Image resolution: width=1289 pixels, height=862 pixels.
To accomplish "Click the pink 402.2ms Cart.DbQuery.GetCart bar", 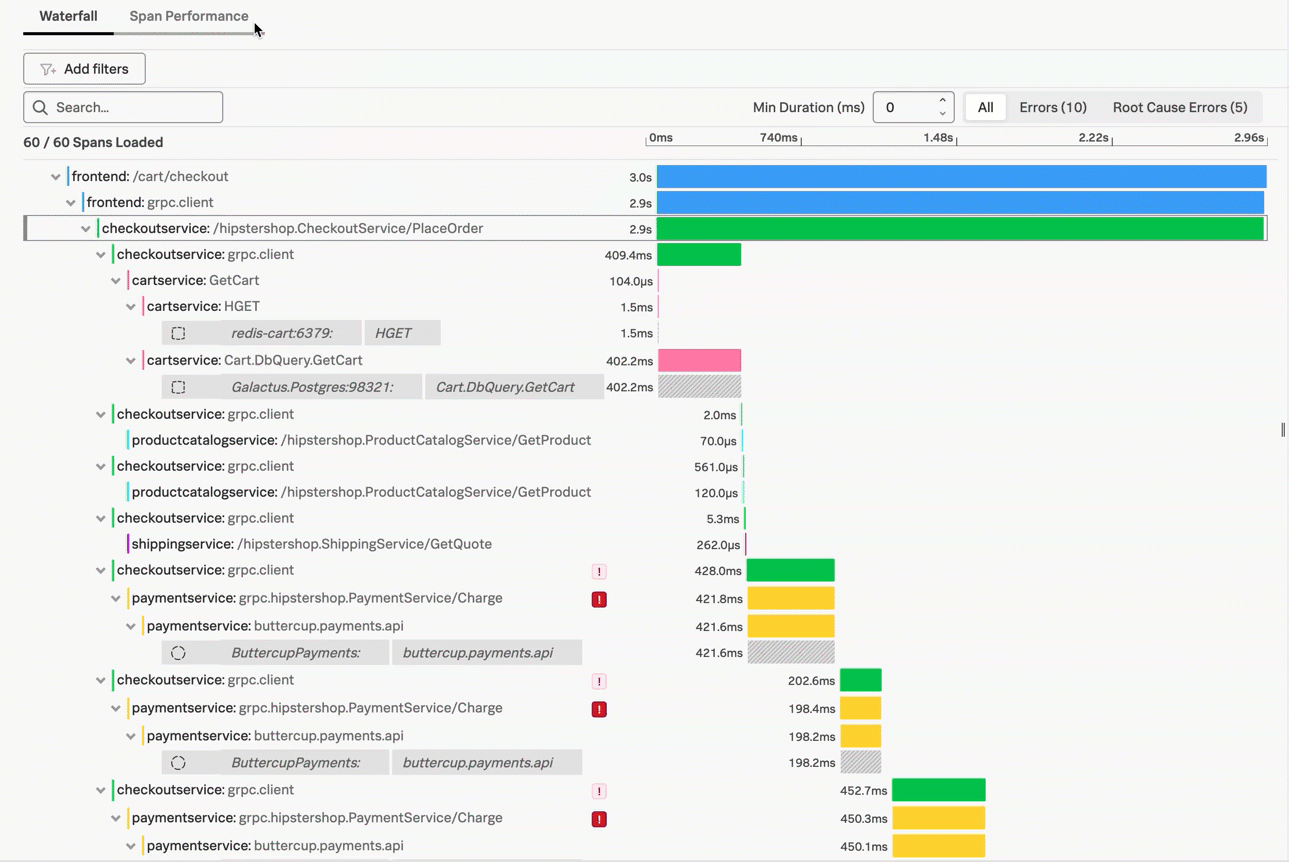I will pyautogui.click(x=699, y=360).
